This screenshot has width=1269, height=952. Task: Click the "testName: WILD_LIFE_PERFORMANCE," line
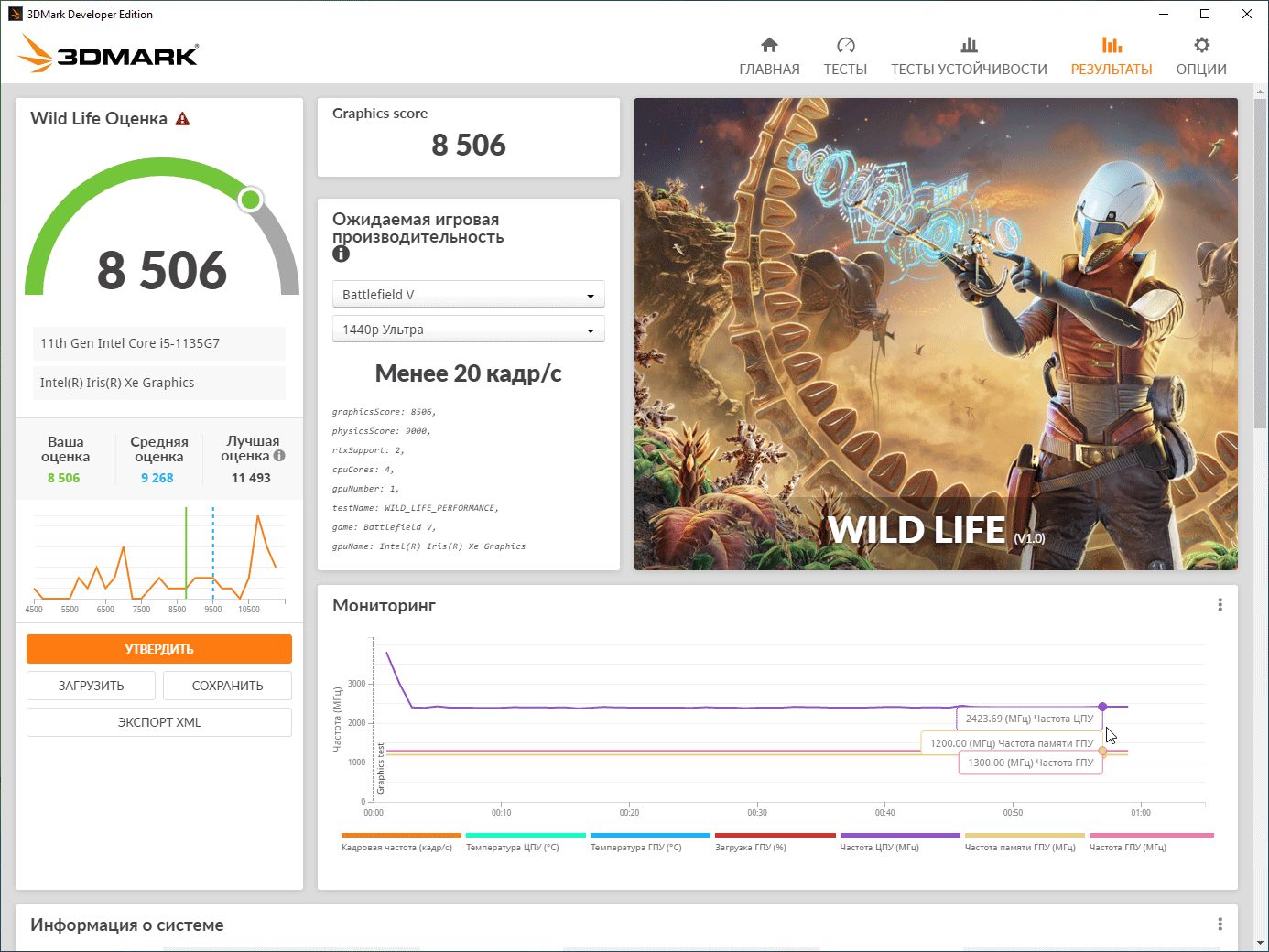(x=415, y=508)
